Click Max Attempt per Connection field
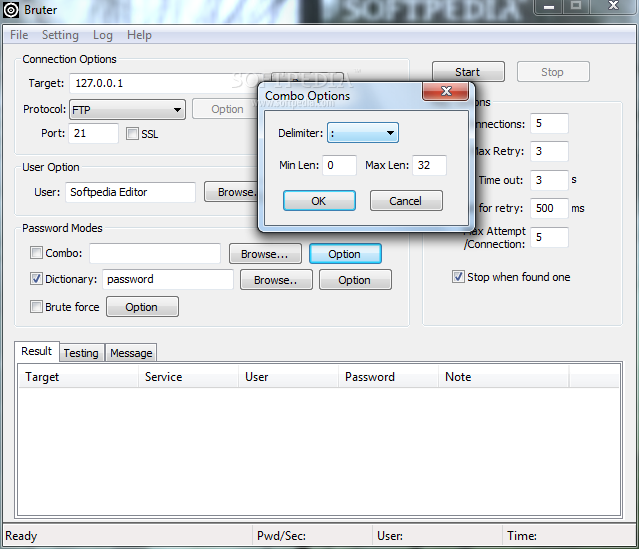639x549 pixels. tap(549, 237)
